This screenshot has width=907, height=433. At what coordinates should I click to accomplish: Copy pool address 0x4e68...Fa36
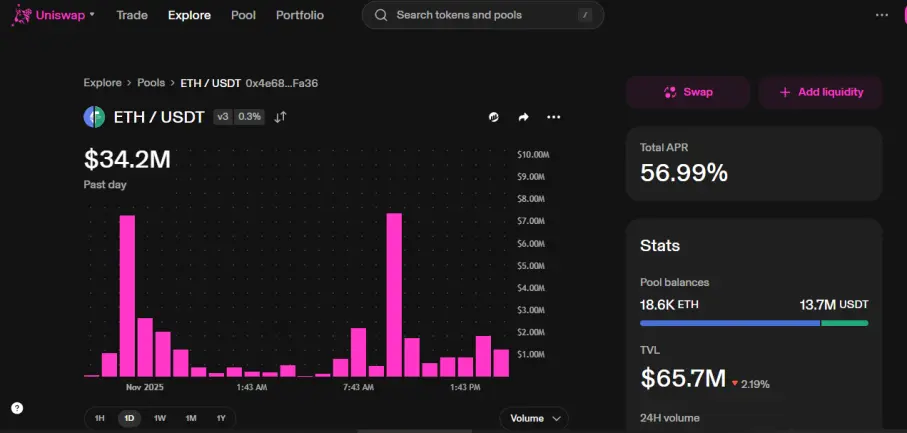282,83
